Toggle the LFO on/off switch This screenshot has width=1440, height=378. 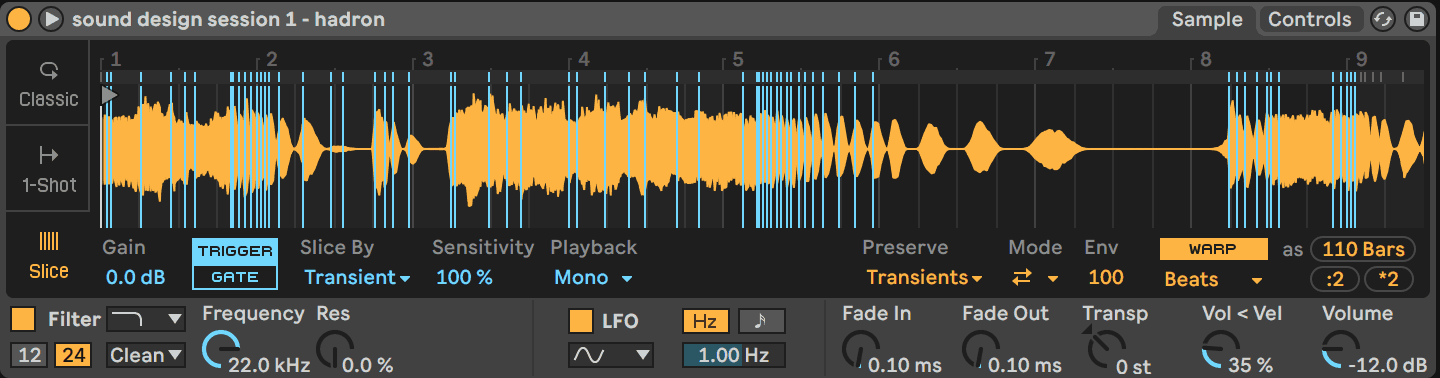tap(580, 320)
